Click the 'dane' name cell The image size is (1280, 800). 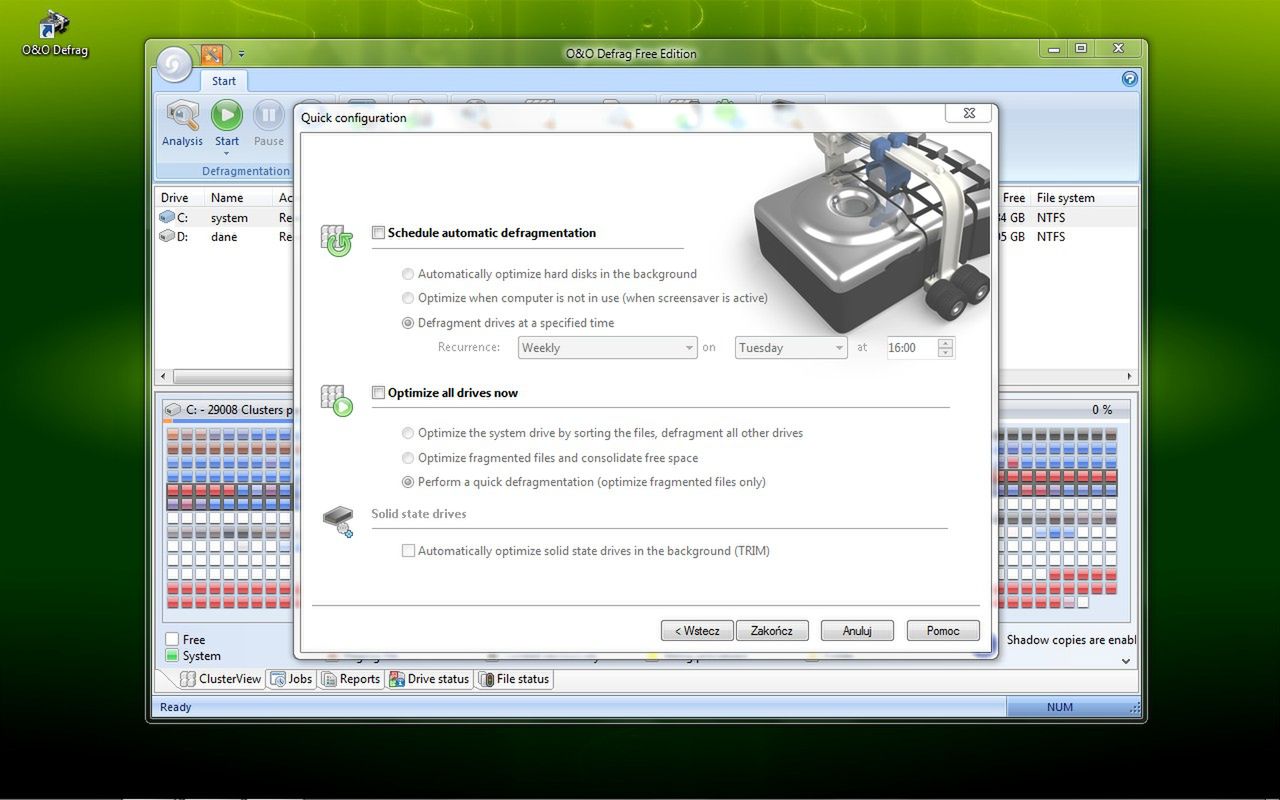(224, 237)
